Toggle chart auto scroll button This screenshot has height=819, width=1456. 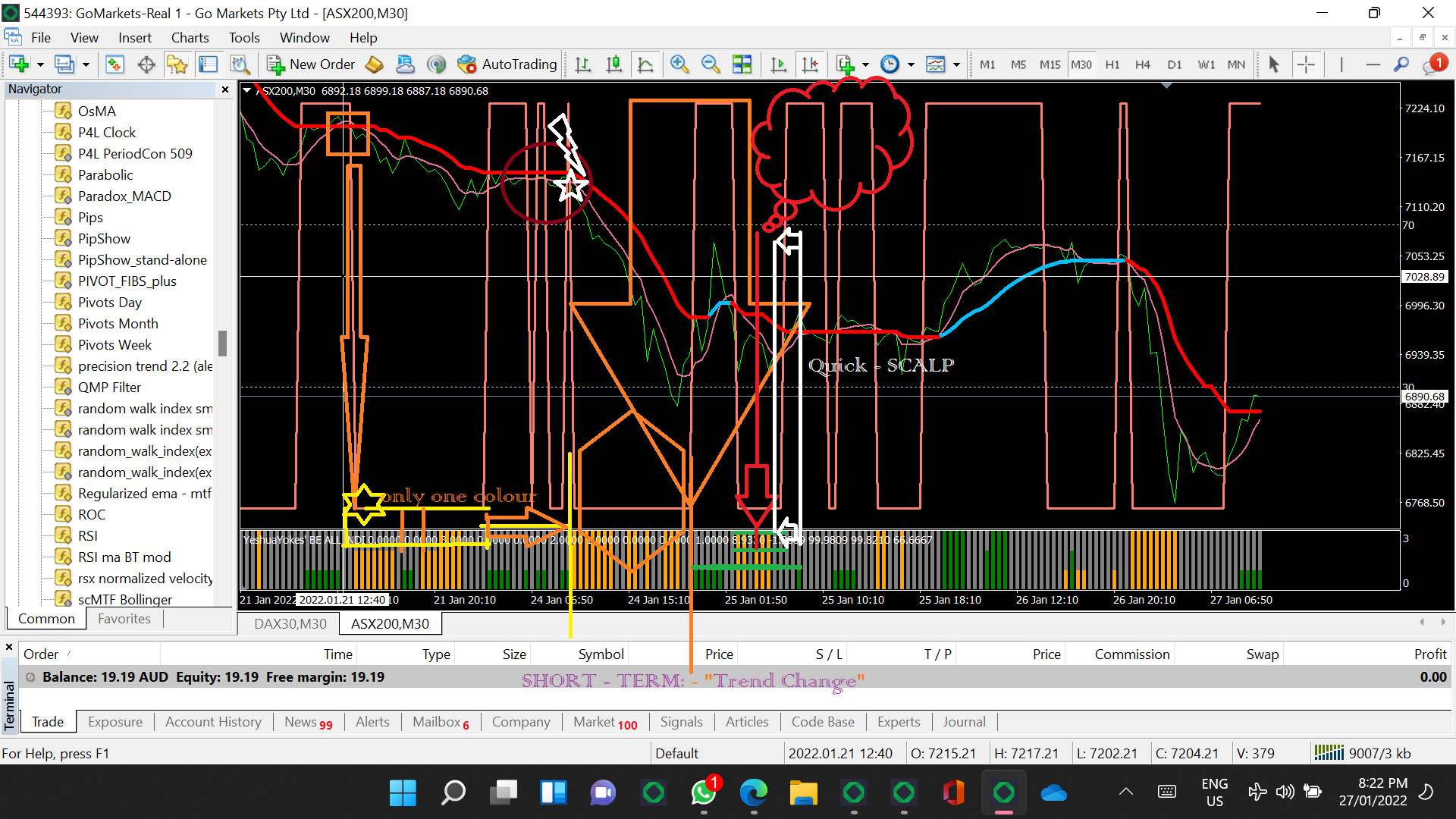[x=778, y=64]
